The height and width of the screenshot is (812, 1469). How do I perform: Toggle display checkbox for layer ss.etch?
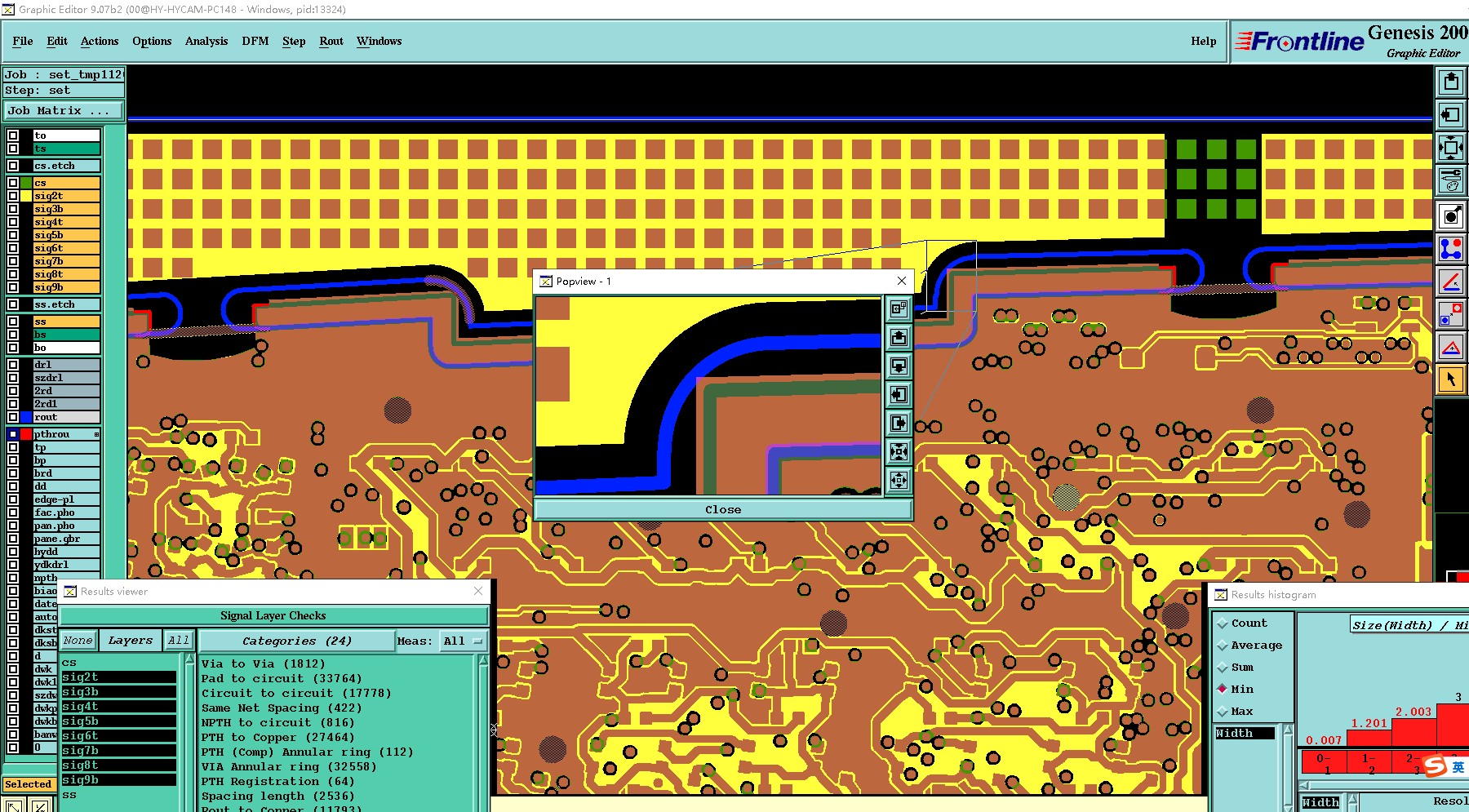13,304
